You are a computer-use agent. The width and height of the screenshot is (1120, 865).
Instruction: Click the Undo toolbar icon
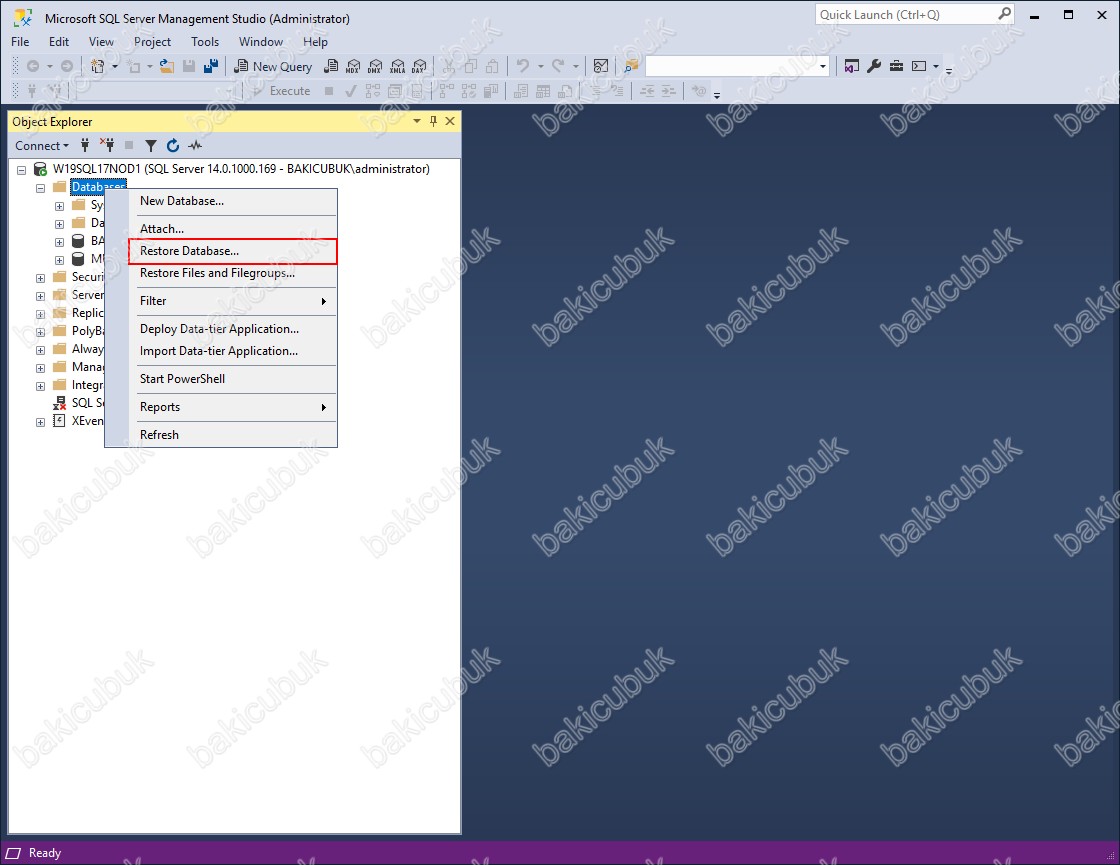[x=523, y=66]
